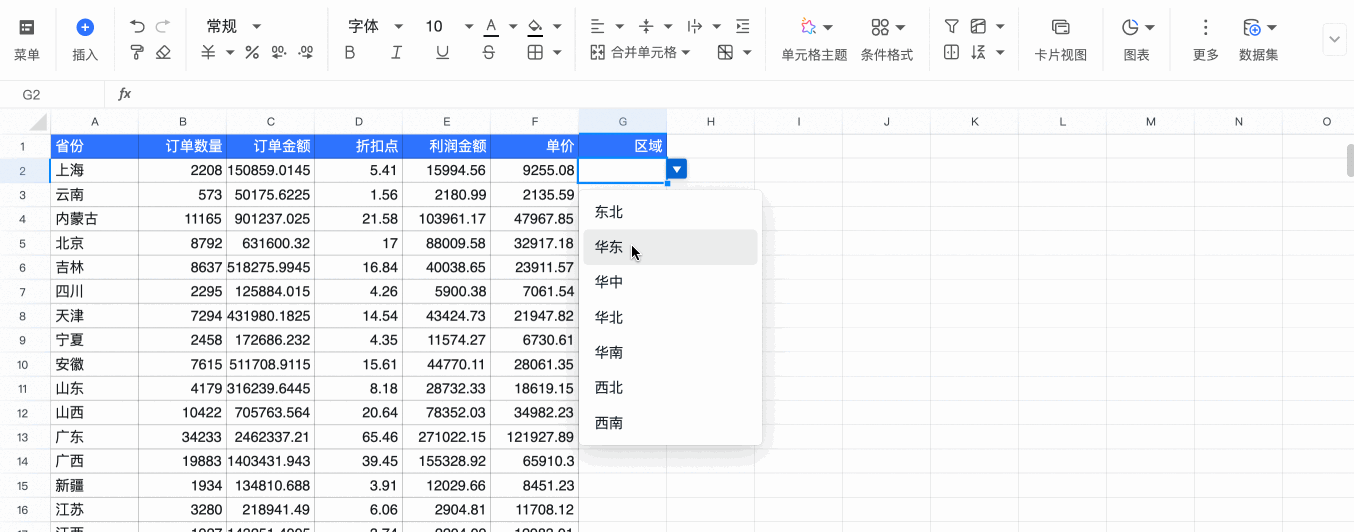The width and height of the screenshot is (1354, 532).
Task: Click the 单元格主题 star icon
Action: [809, 27]
